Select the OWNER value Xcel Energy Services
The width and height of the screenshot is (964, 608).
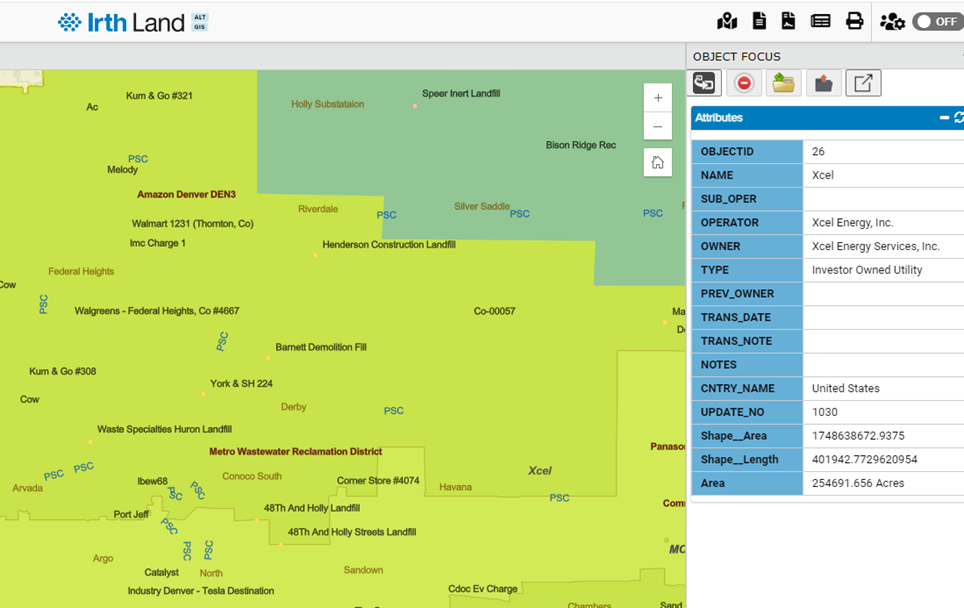(875, 247)
